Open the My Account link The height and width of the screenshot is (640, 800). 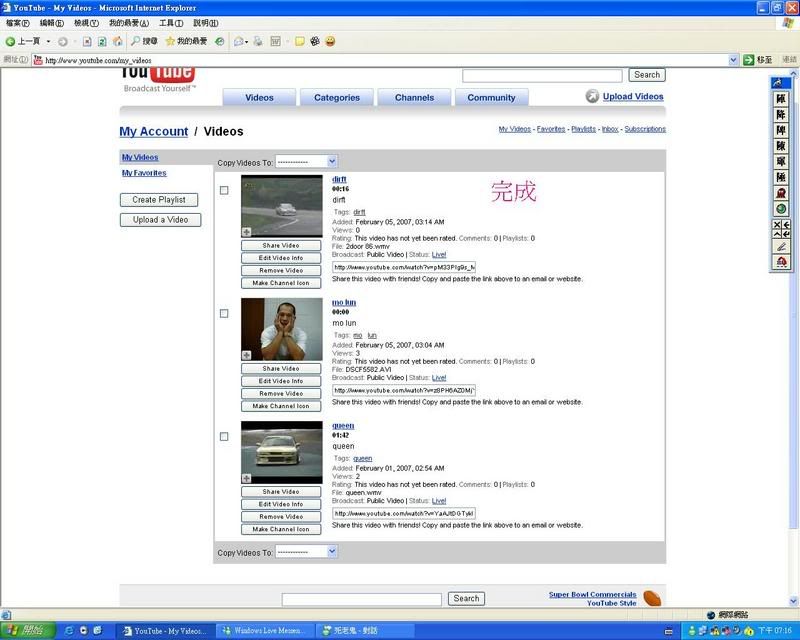pos(154,131)
